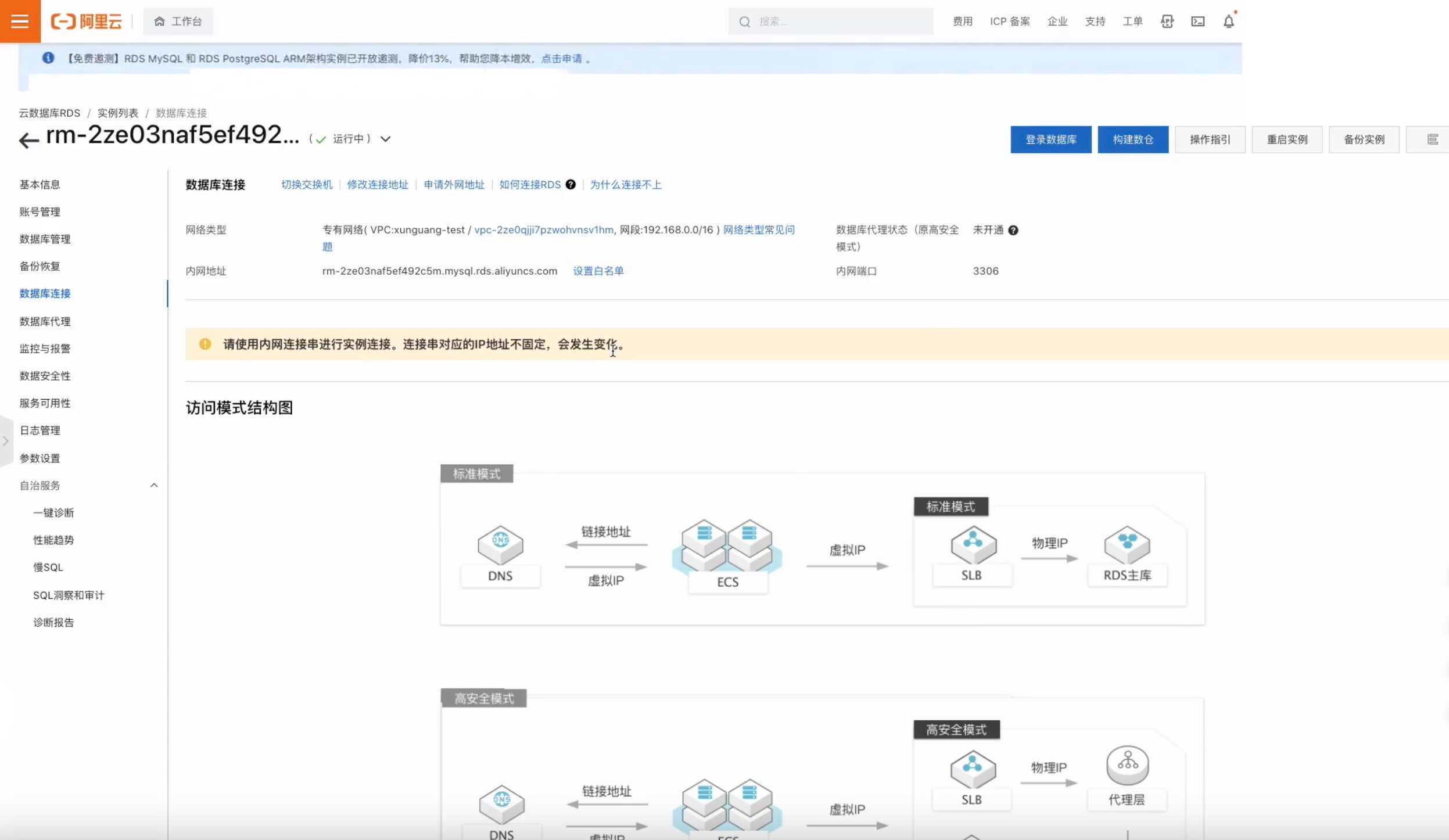Open 慢SQL under 自治服务
The image size is (1449, 840).
[x=48, y=567]
